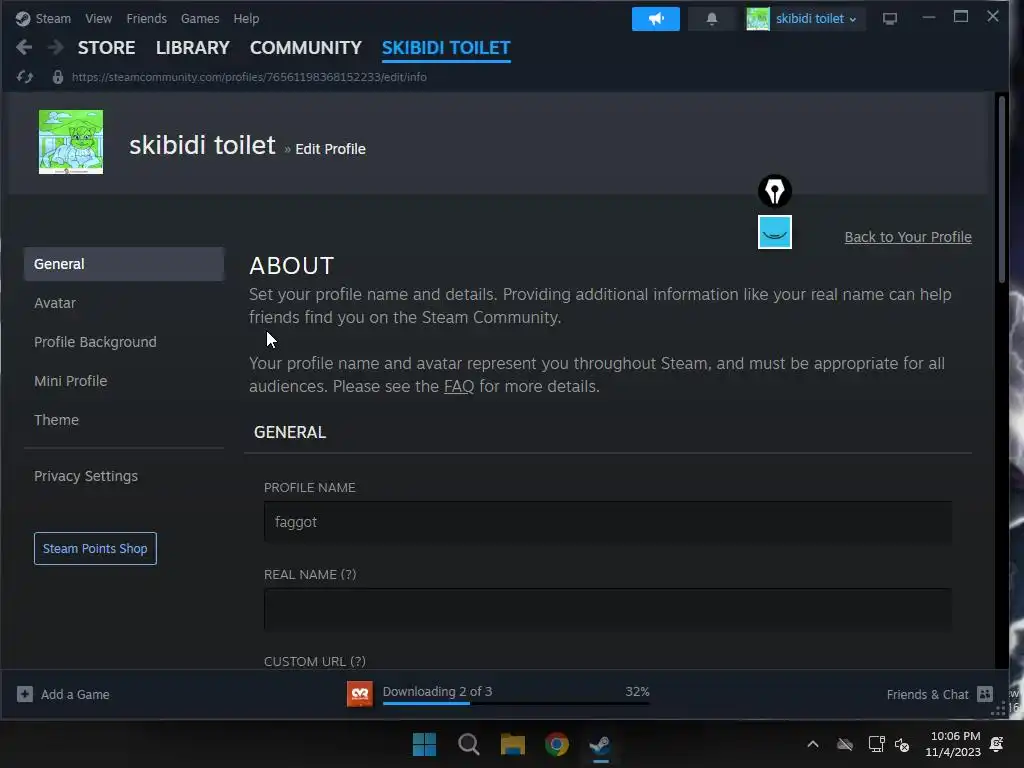Open Windows Search from the taskbar

point(469,744)
